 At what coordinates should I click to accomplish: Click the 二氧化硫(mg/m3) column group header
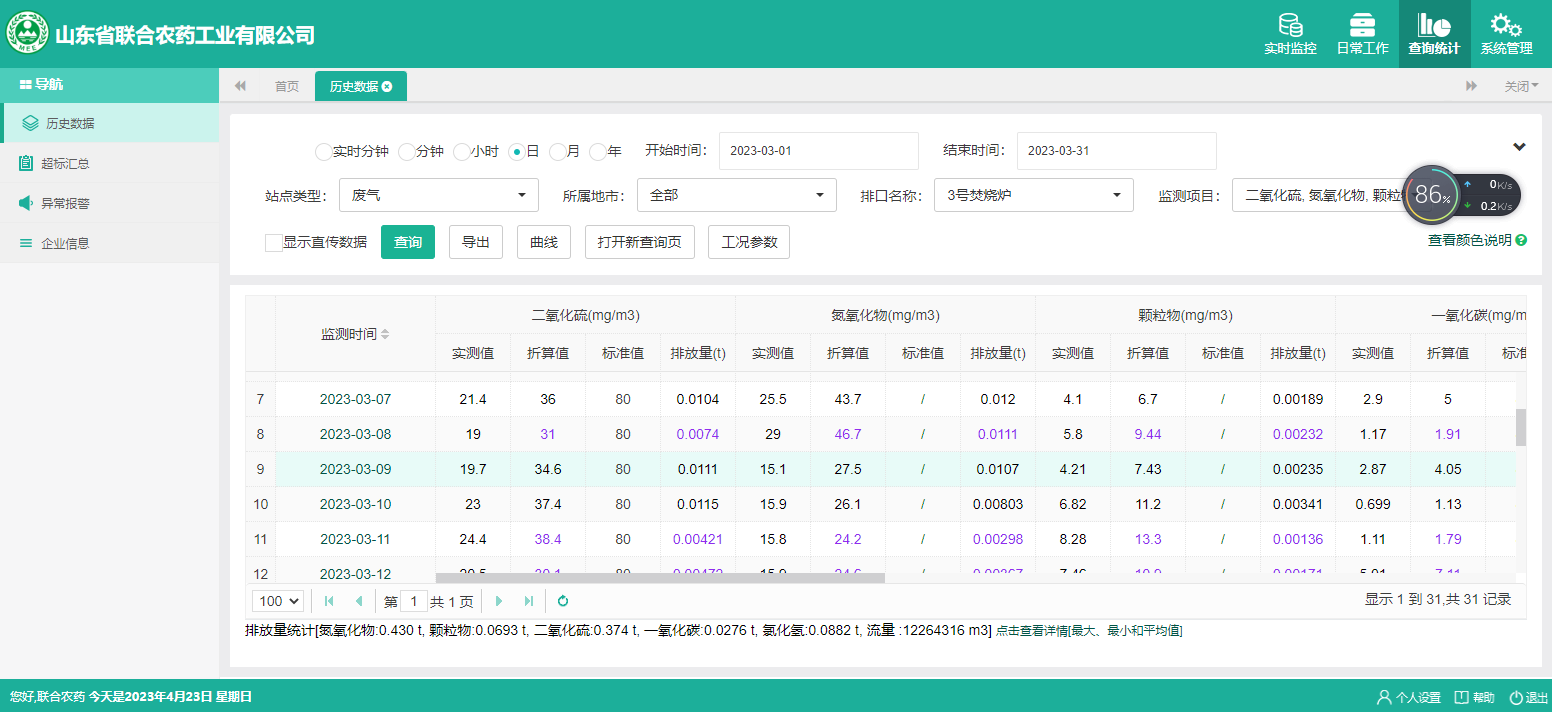coord(585,315)
